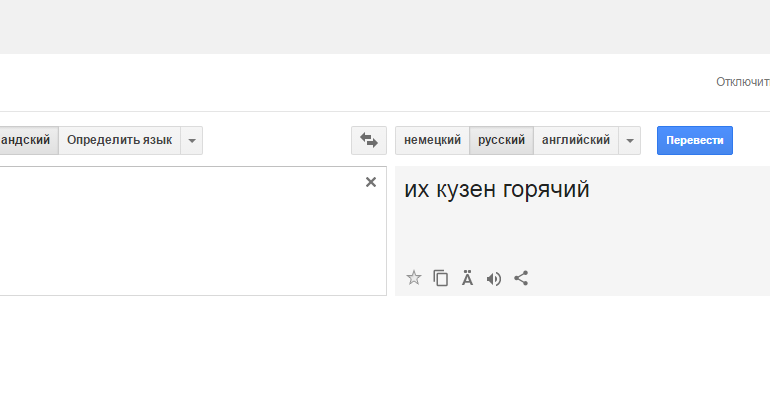The height and width of the screenshot is (404, 770).
Task: Choose английский as target language
Action: [575, 141]
